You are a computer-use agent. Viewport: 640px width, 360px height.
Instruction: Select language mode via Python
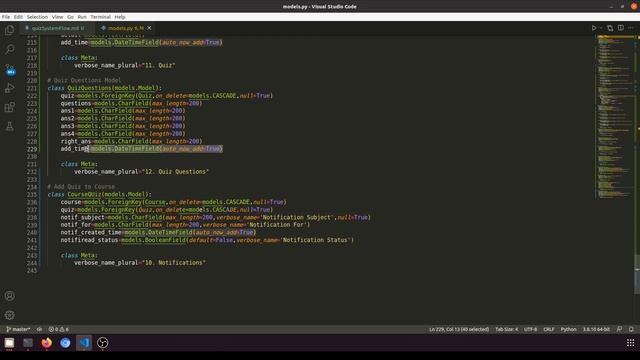click(568, 329)
